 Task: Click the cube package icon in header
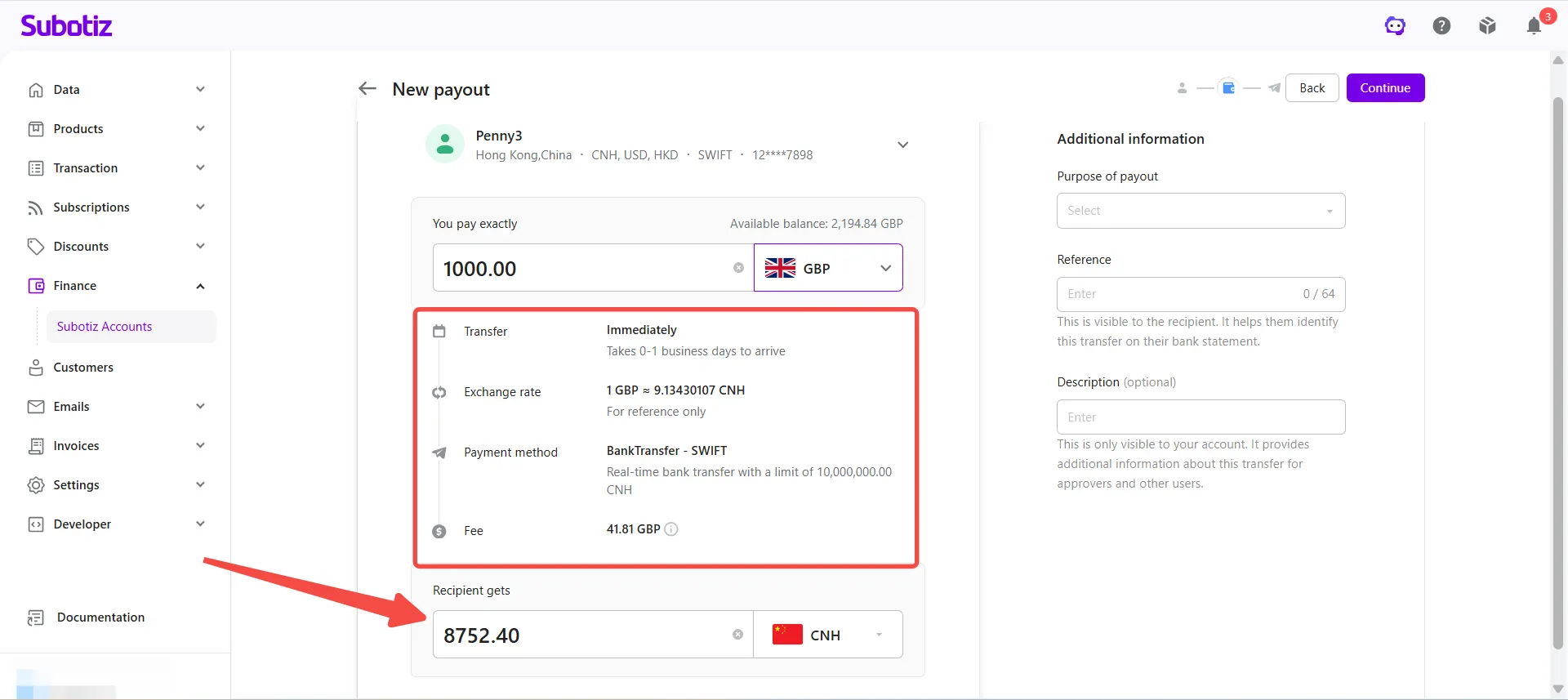coord(1487,26)
